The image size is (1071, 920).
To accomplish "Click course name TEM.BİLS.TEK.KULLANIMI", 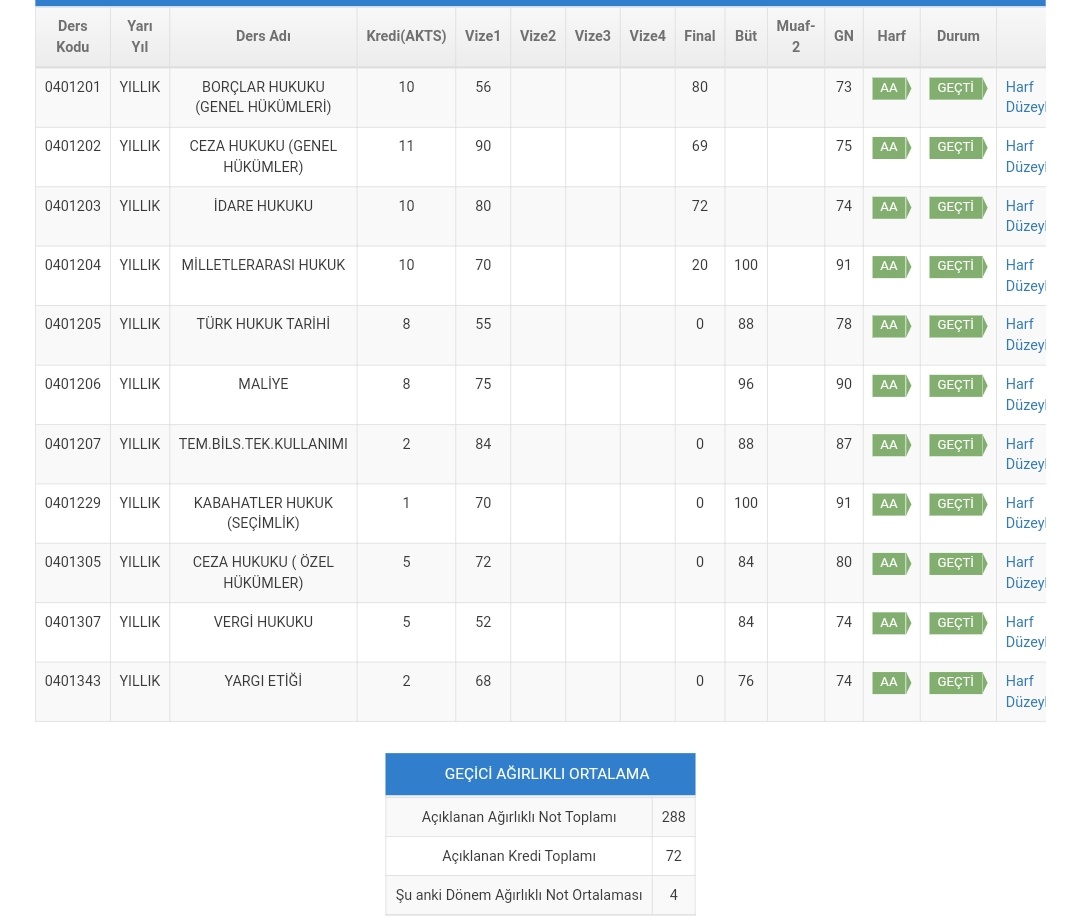I will 263,444.
